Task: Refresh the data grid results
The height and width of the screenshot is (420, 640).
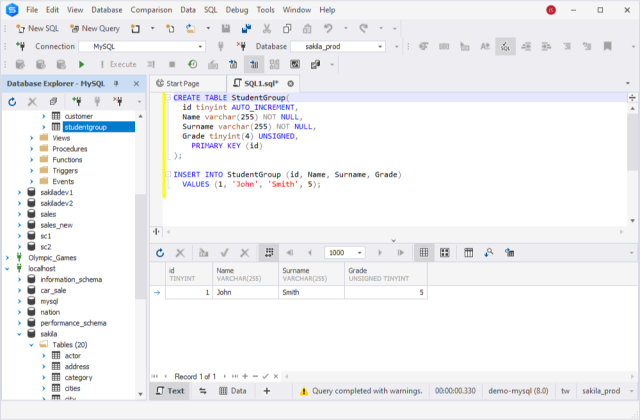Action: 160,253
